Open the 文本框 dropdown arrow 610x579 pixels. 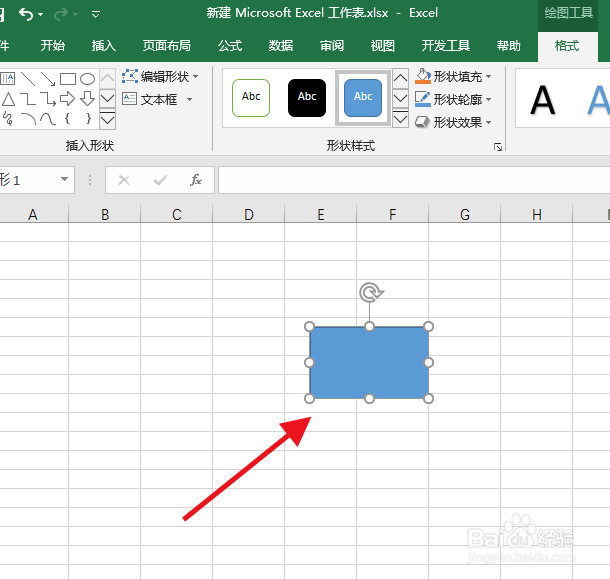189,100
